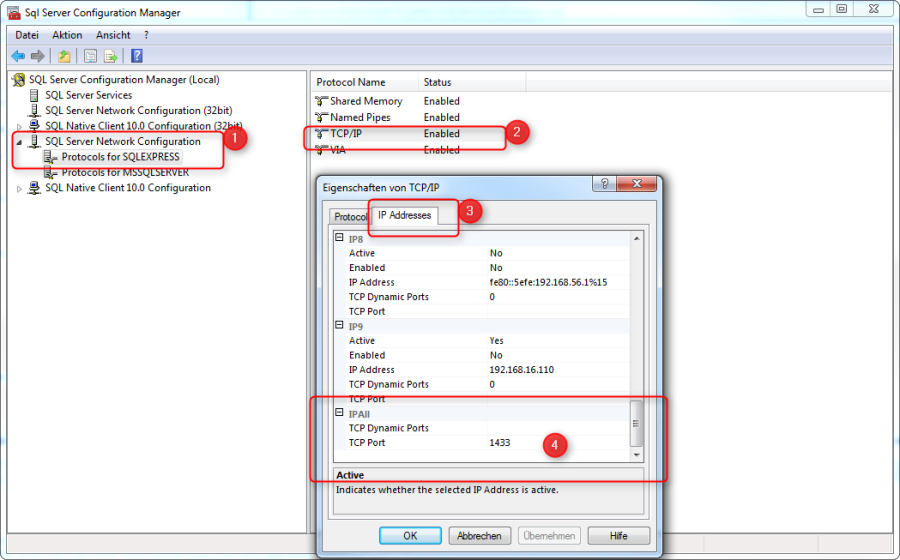This screenshot has height=560, width=900.
Task: Click the SQL Server Configuration Manager root icon
Action: pyautogui.click(x=19, y=80)
